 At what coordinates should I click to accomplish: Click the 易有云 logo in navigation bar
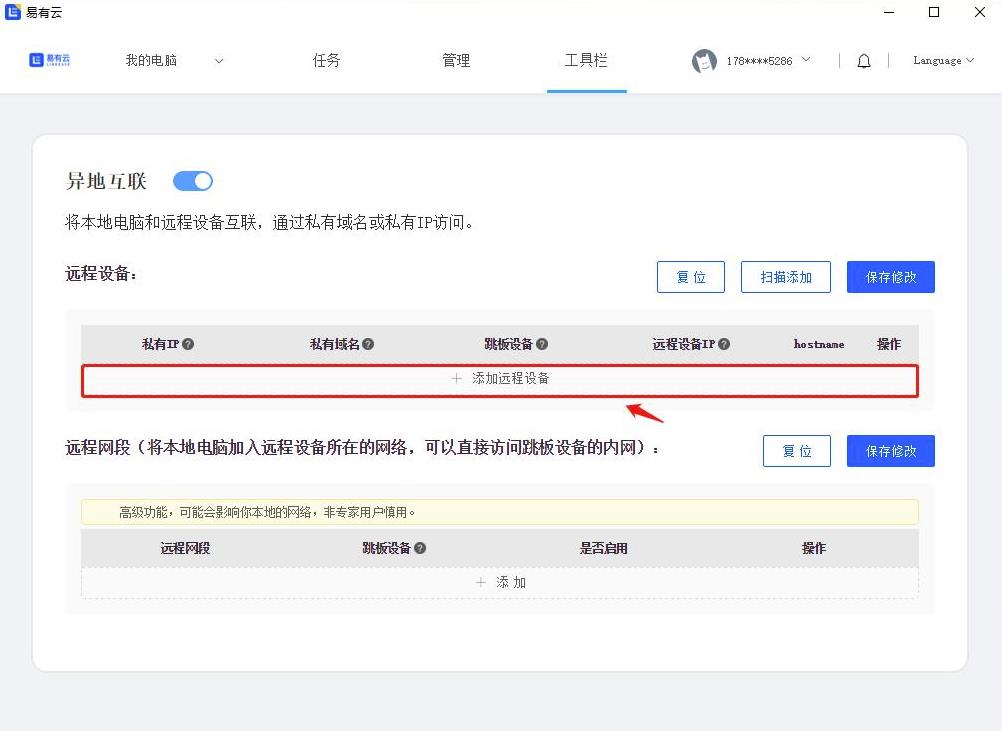point(49,60)
